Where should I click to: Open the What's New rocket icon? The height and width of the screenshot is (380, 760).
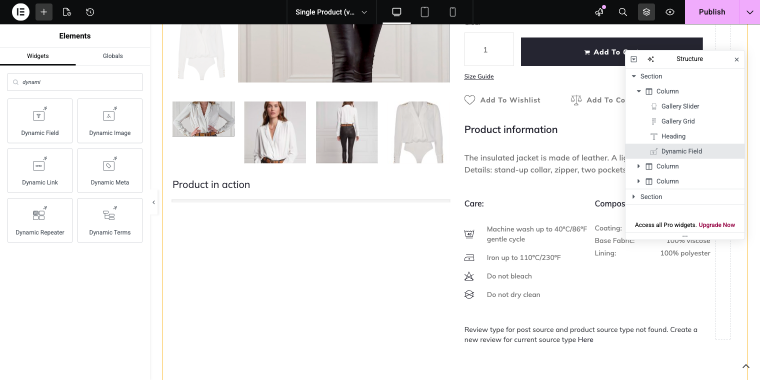click(x=600, y=12)
